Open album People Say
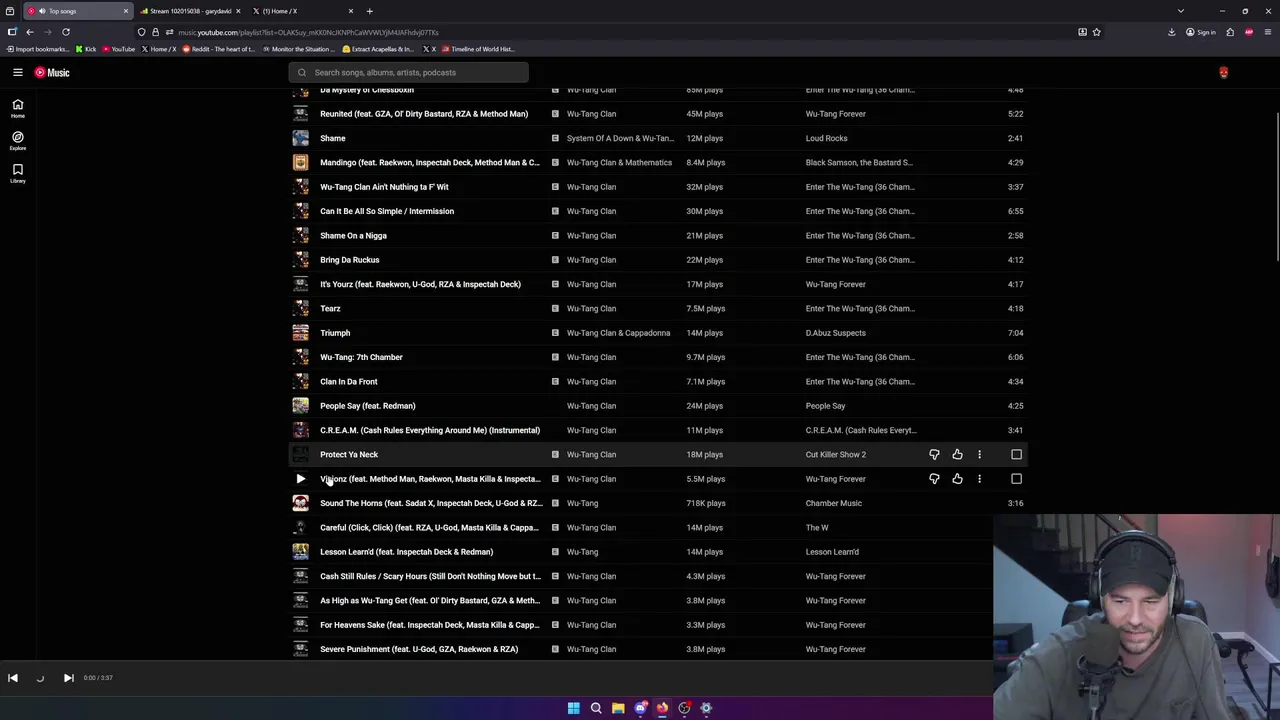This screenshot has width=1280, height=720. pos(825,406)
